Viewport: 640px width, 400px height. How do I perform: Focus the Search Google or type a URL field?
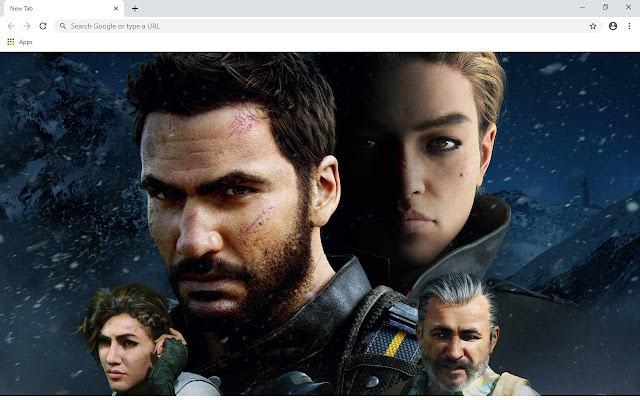point(327,26)
